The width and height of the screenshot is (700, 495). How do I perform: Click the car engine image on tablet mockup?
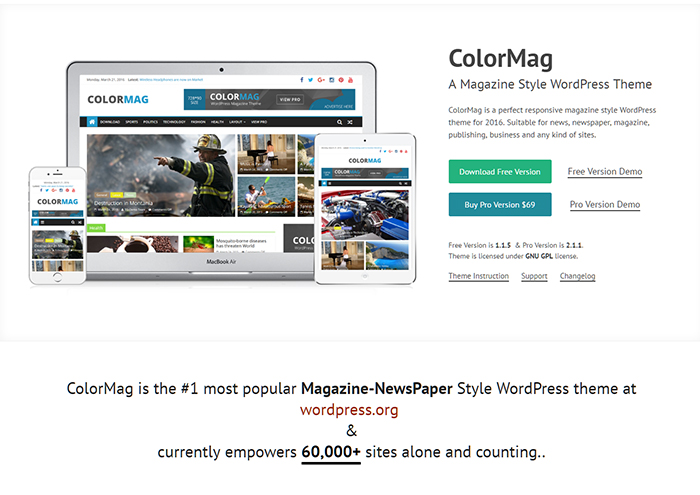tap(365, 215)
